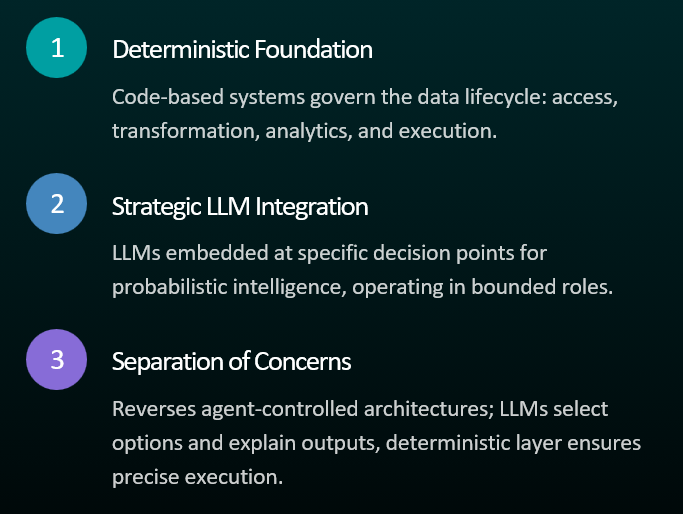Click the line starting "options and explain outputs"

point(376,442)
